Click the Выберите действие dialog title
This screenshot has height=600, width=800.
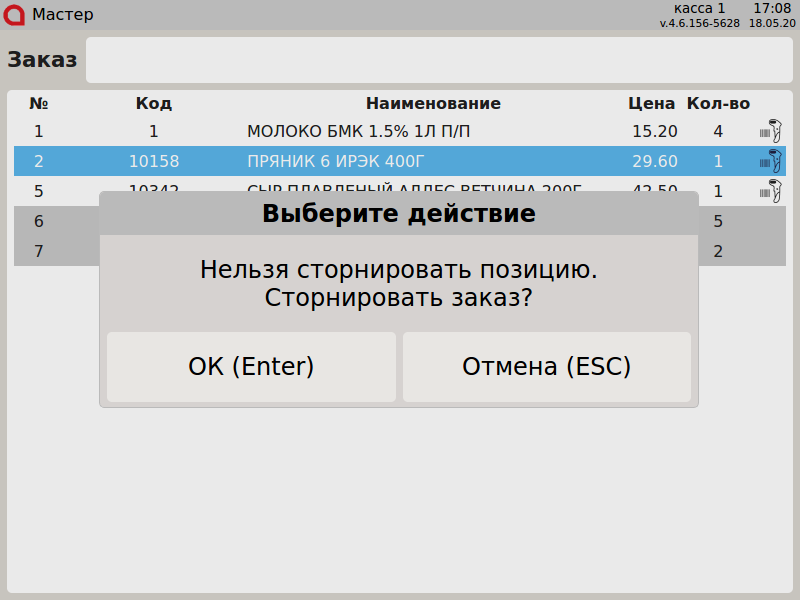(398, 214)
